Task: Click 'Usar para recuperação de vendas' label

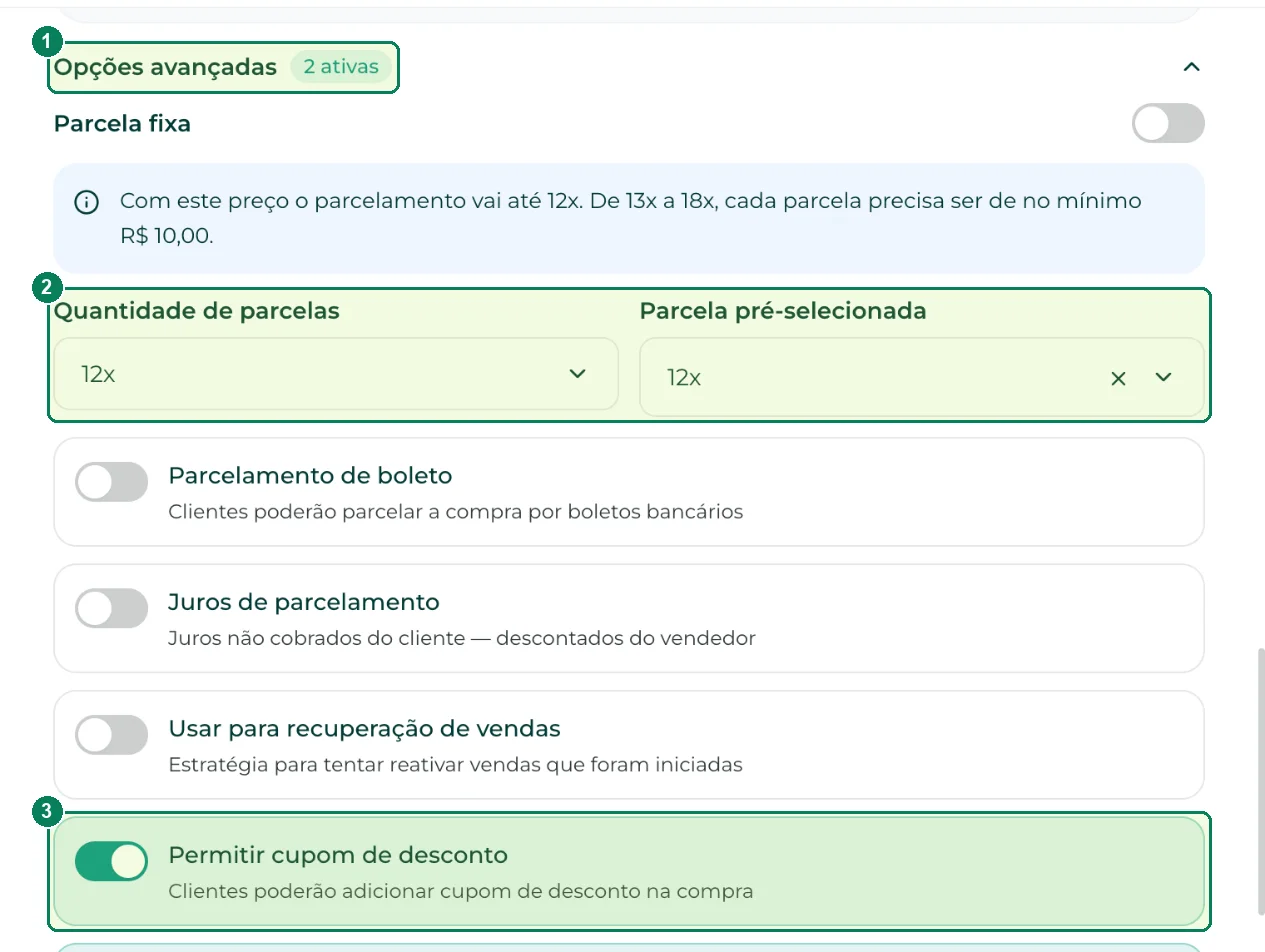Action: click(364, 728)
